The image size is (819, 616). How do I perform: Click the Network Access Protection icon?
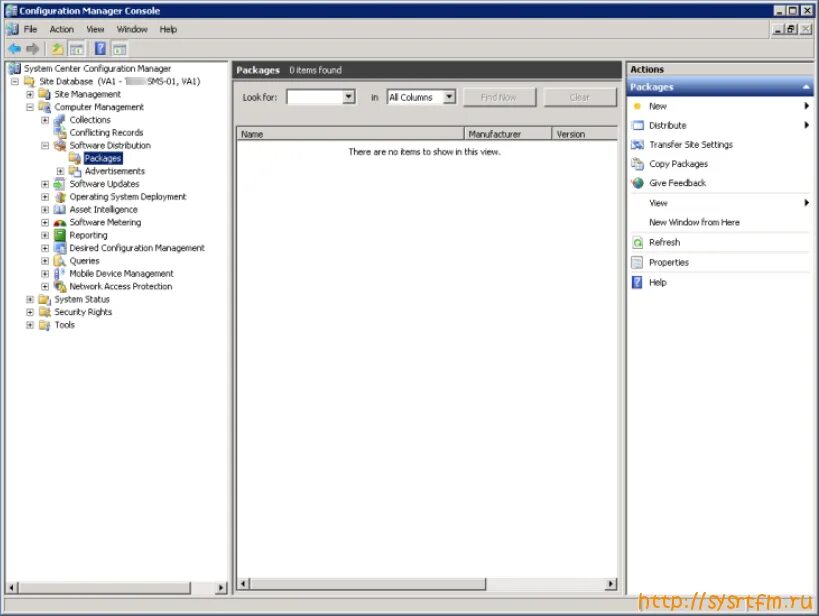tap(60, 286)
